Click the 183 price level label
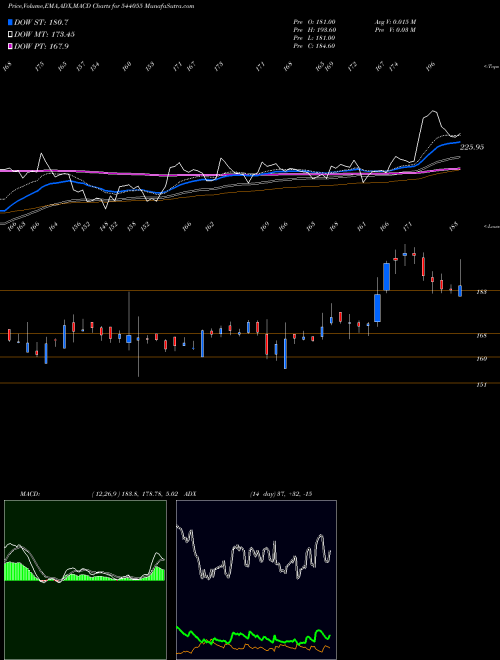 pyautogui.click(x=482, y=292)
